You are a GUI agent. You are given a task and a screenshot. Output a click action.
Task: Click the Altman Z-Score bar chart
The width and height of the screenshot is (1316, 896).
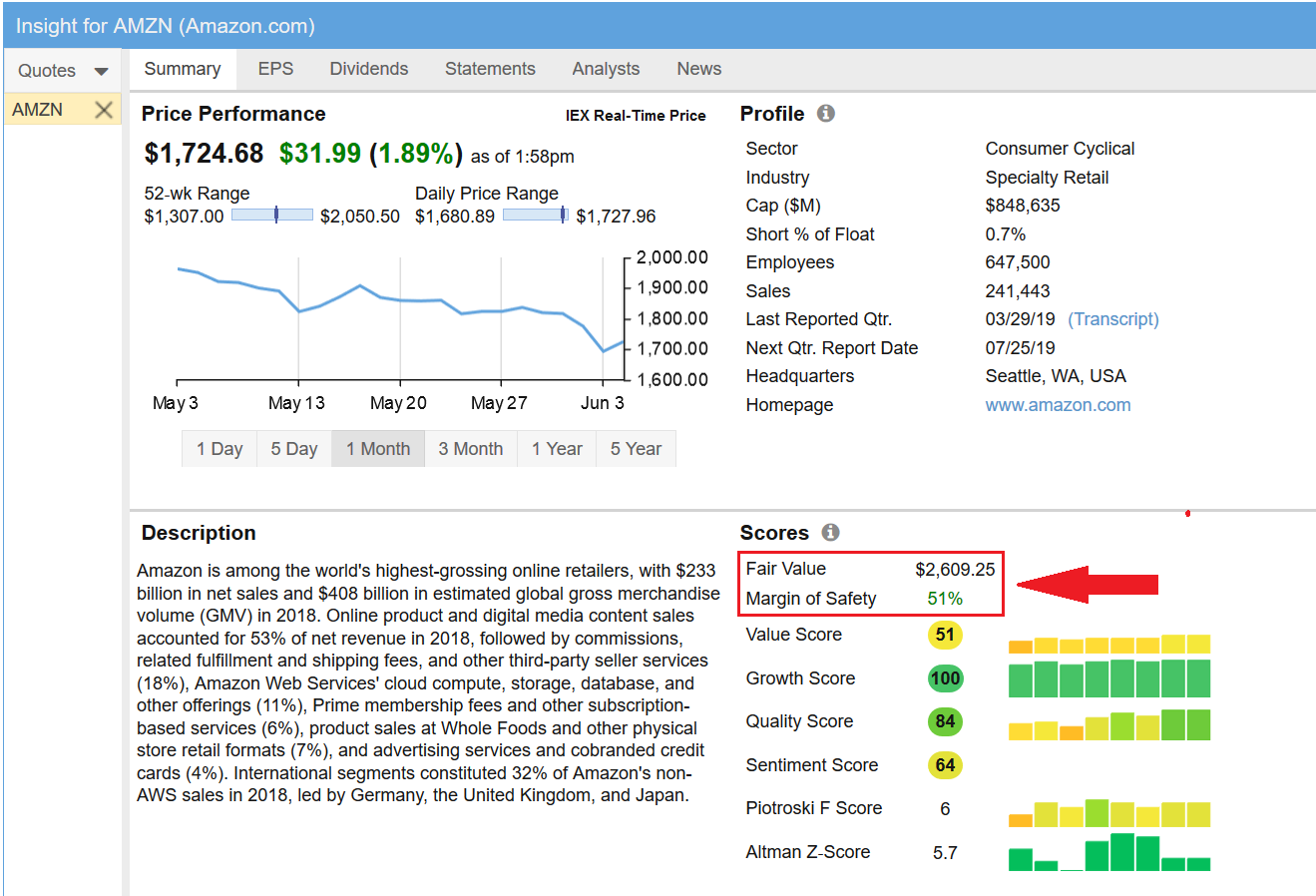click(x=1108, y=853)
